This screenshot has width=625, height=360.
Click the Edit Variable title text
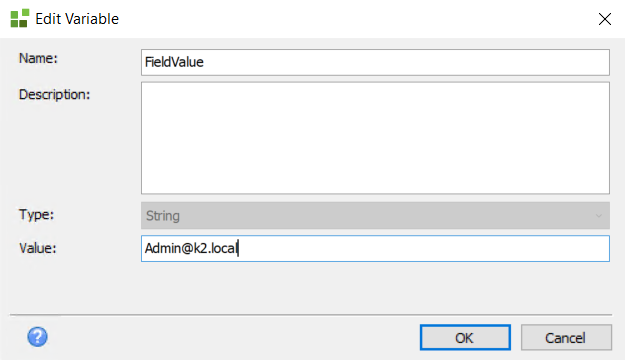click(x=77, y=19)
